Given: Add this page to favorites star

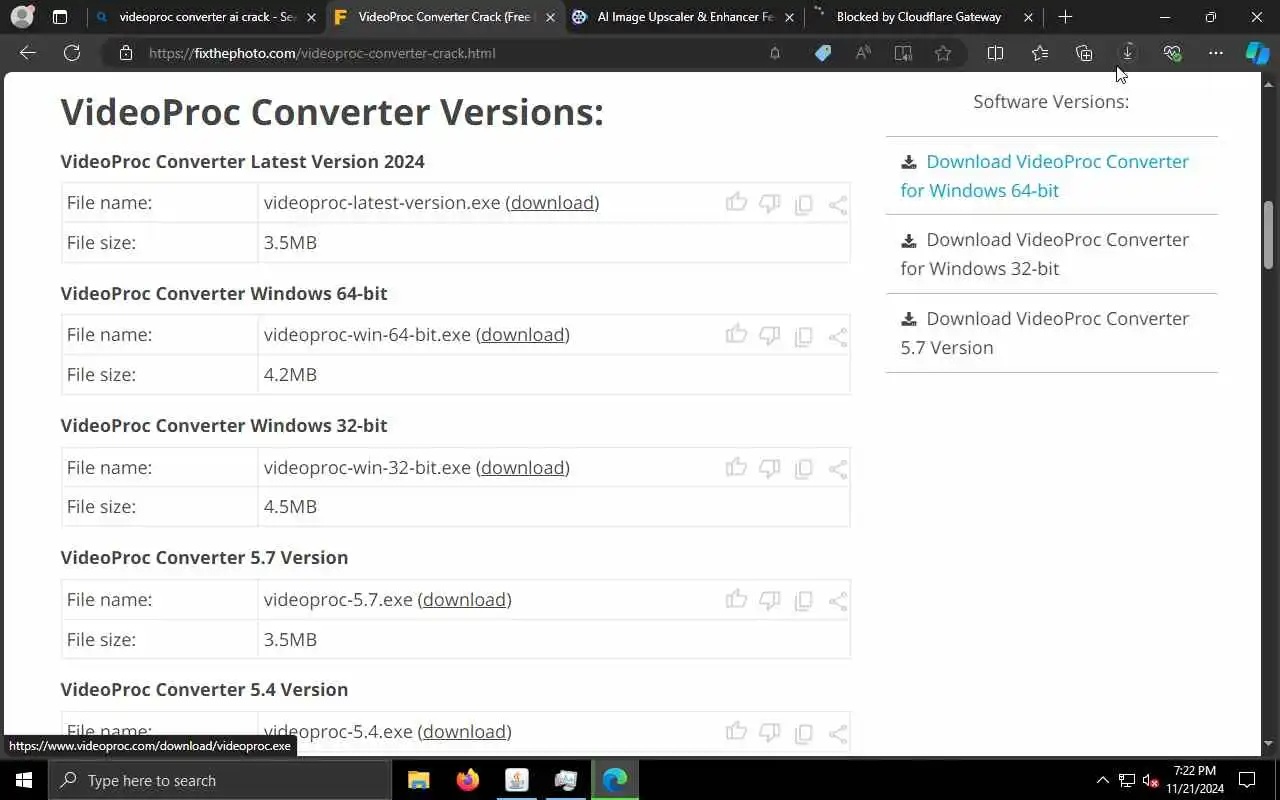Looking at the screenshot, I should click(x=943, y=53).
